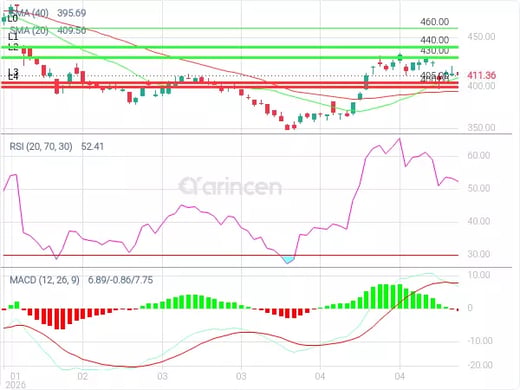Select the MACD (12, 26, 9) label

(x=44, y=280)
